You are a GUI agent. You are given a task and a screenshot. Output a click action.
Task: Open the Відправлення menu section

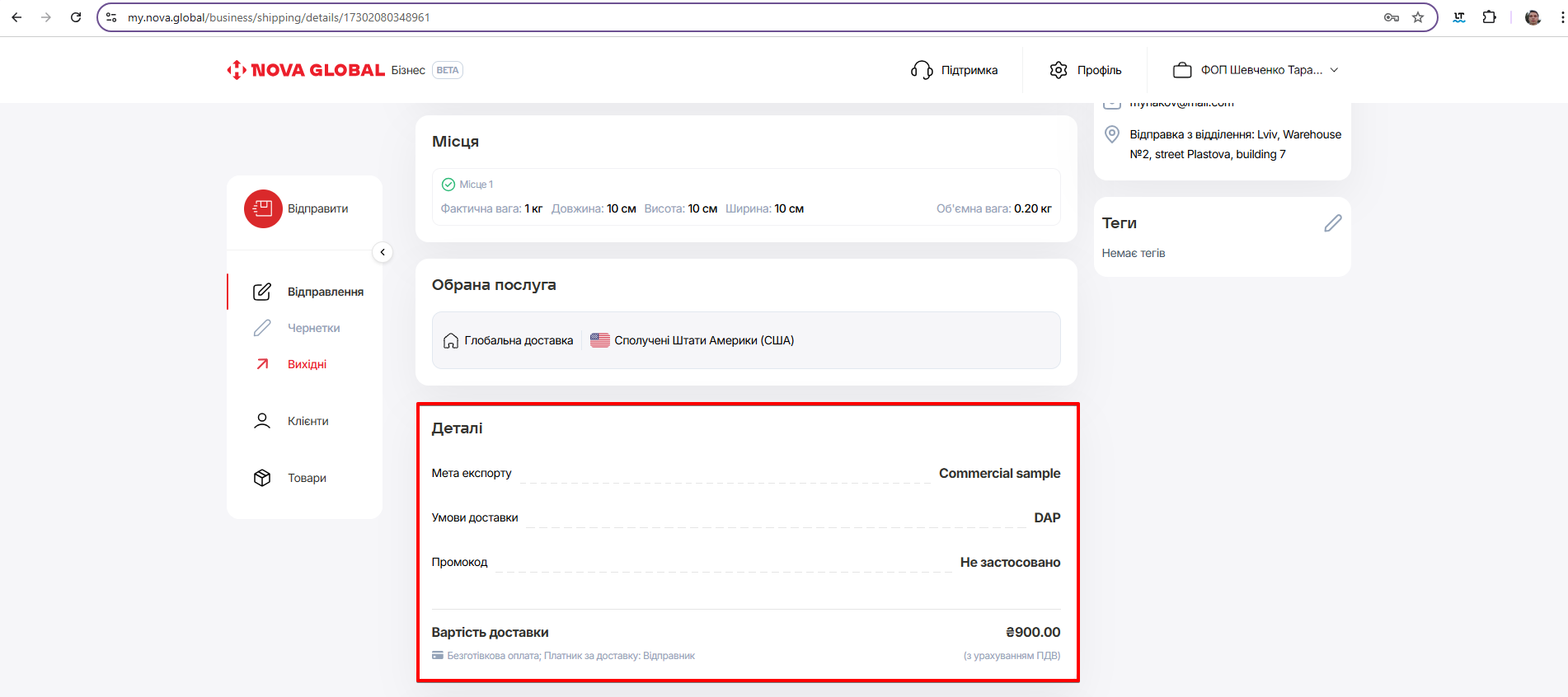[325, 292]
